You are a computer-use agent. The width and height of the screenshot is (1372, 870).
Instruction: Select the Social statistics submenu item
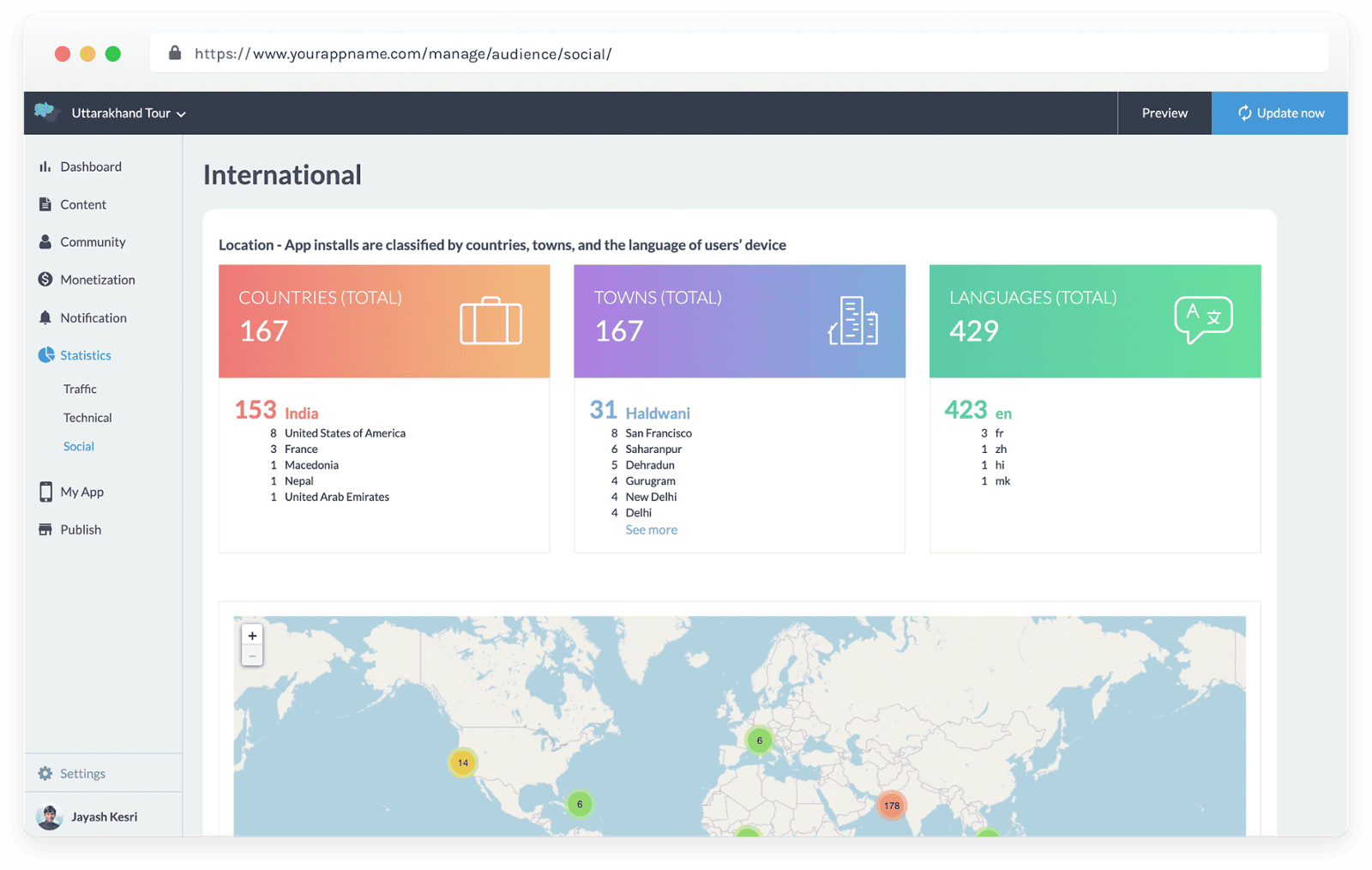pyautogui.click(x=79, y=446)
